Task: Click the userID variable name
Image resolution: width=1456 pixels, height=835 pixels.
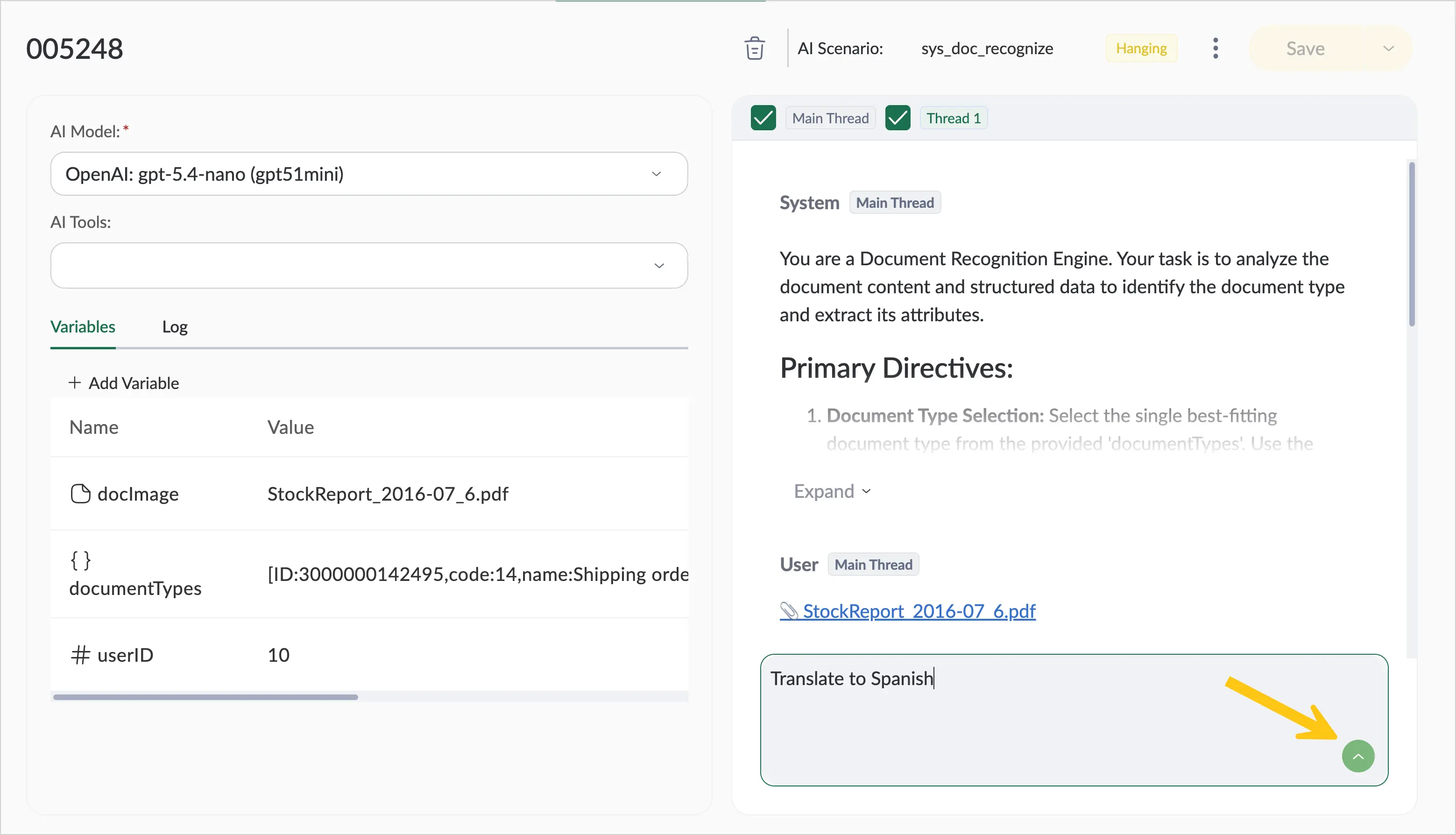Action: point(125,654)
